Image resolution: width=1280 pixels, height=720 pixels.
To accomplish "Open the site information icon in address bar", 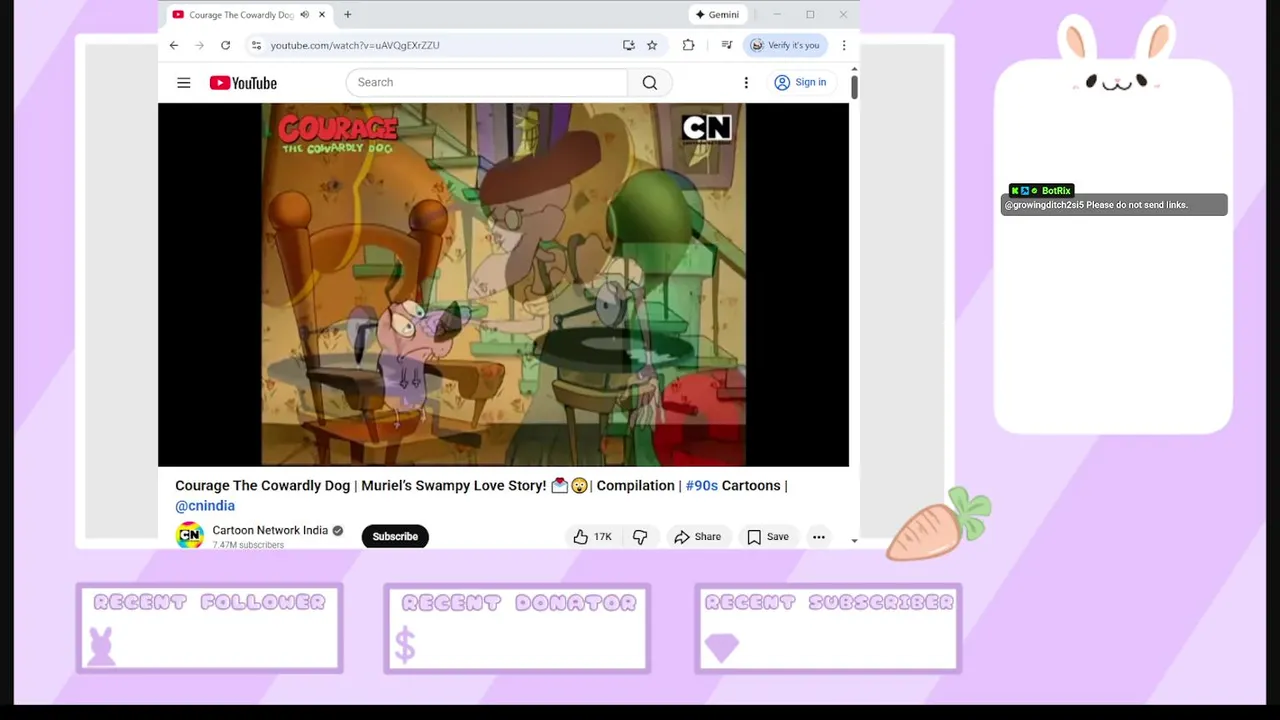I will tap(256, 45).
